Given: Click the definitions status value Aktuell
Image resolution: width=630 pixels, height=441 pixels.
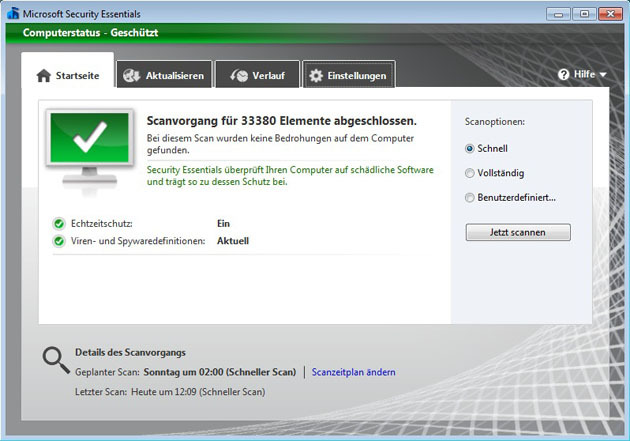Looking at the screenshot, I should click(233, 241).
